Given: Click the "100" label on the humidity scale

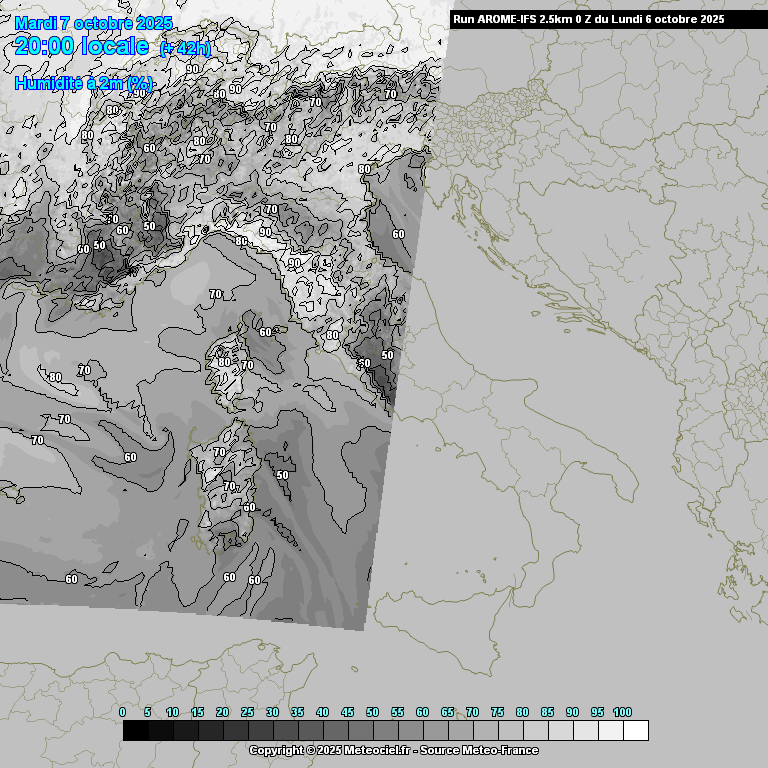Looking at the screenshot, I should [x=622, y=712].
